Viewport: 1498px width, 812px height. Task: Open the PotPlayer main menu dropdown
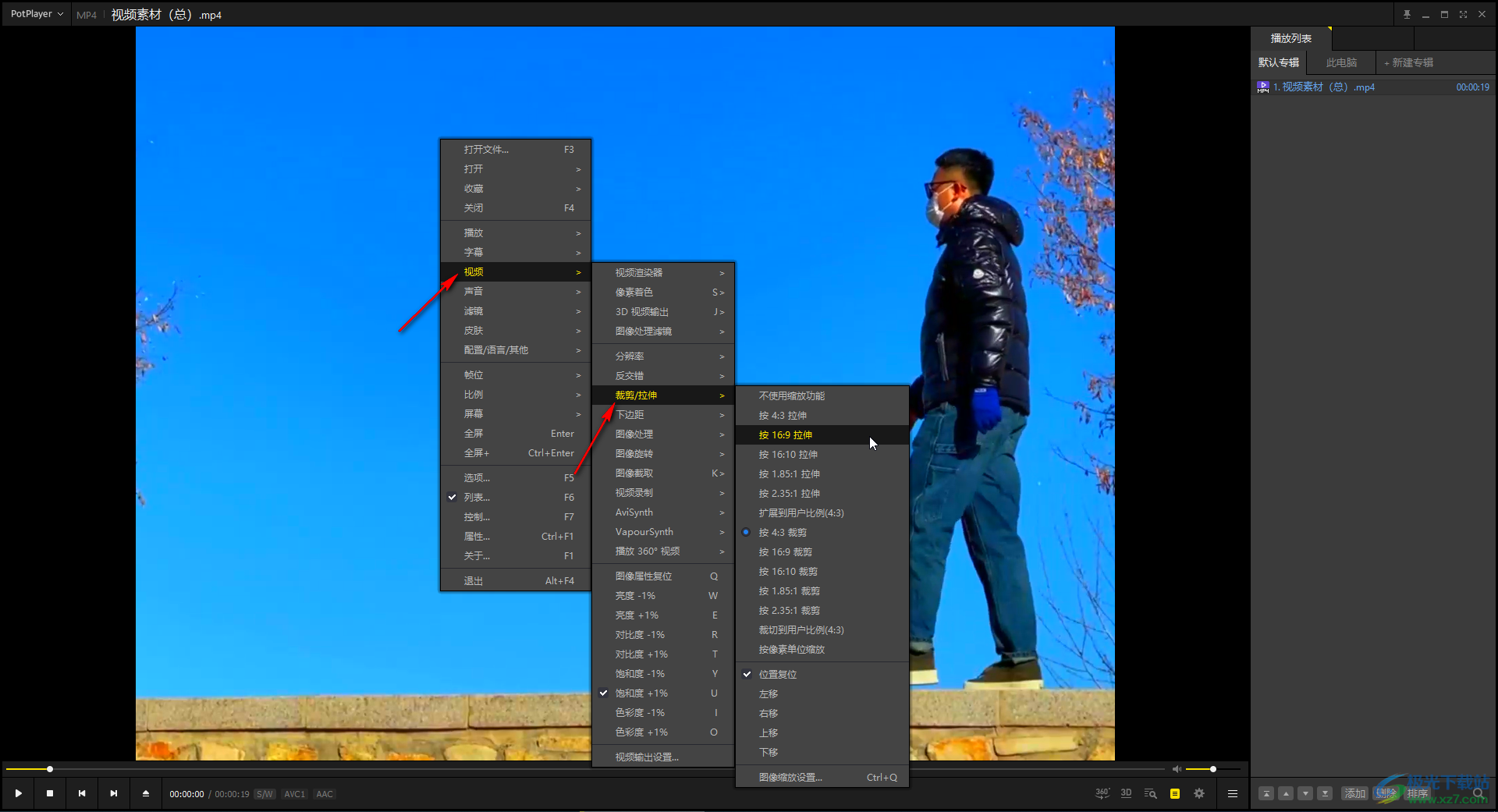[x=37, y=14]
